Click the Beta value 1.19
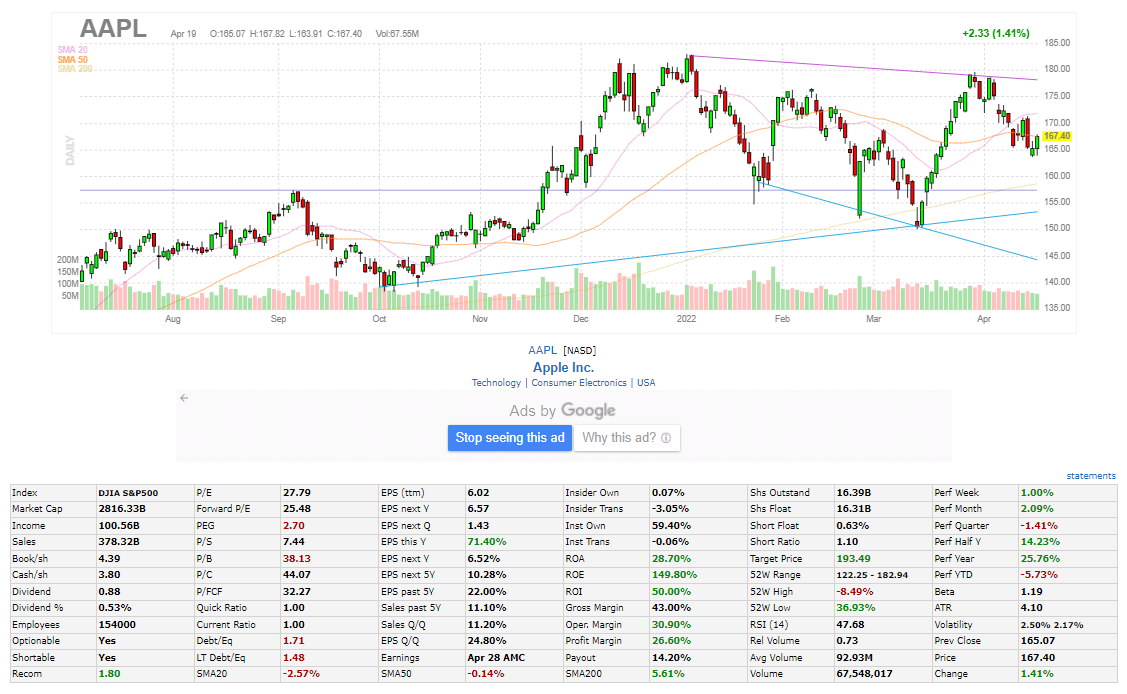The width and height of the screenshot is (1127, 694). [1031, 592]
